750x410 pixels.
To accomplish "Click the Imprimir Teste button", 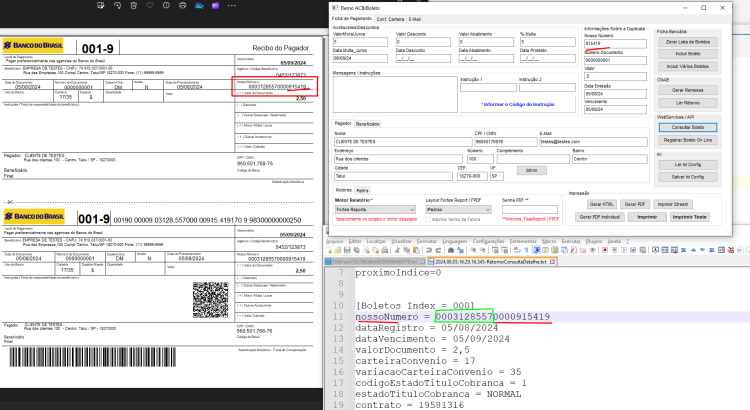I will [x=689, y=217].
